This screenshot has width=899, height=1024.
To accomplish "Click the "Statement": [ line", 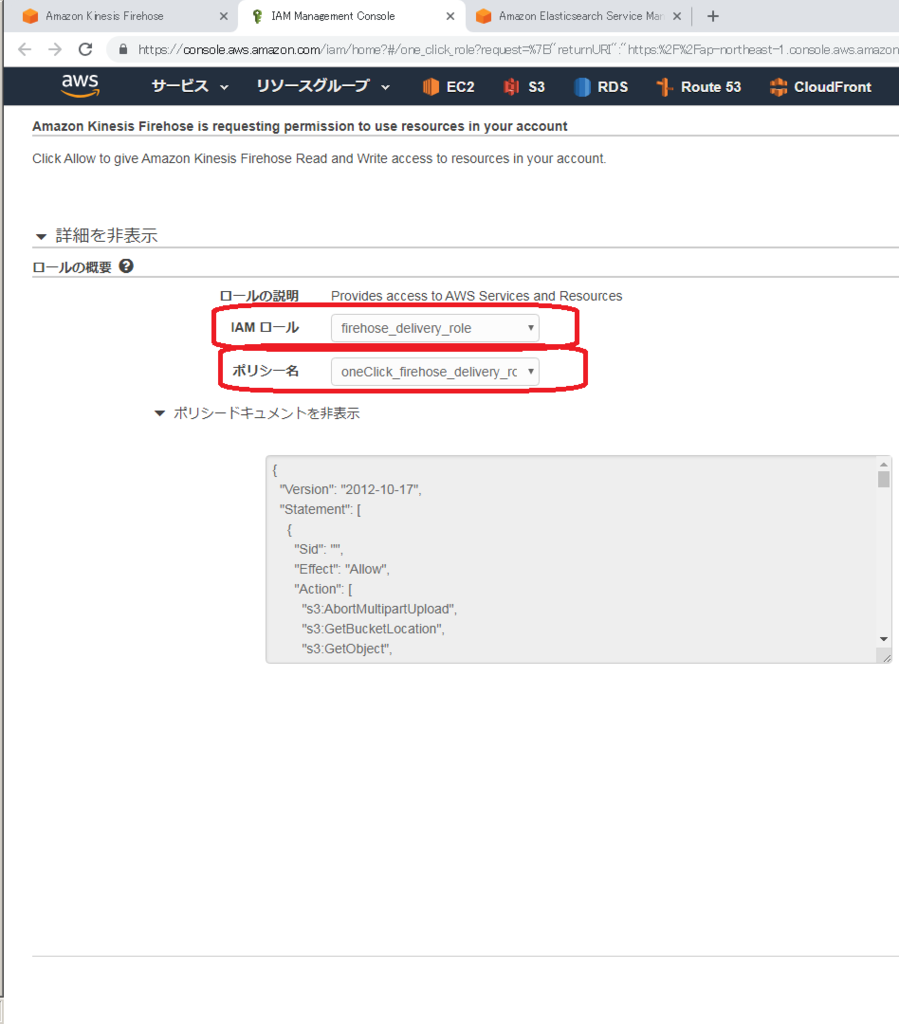I will pyautogui.click(x=321, y=509).
